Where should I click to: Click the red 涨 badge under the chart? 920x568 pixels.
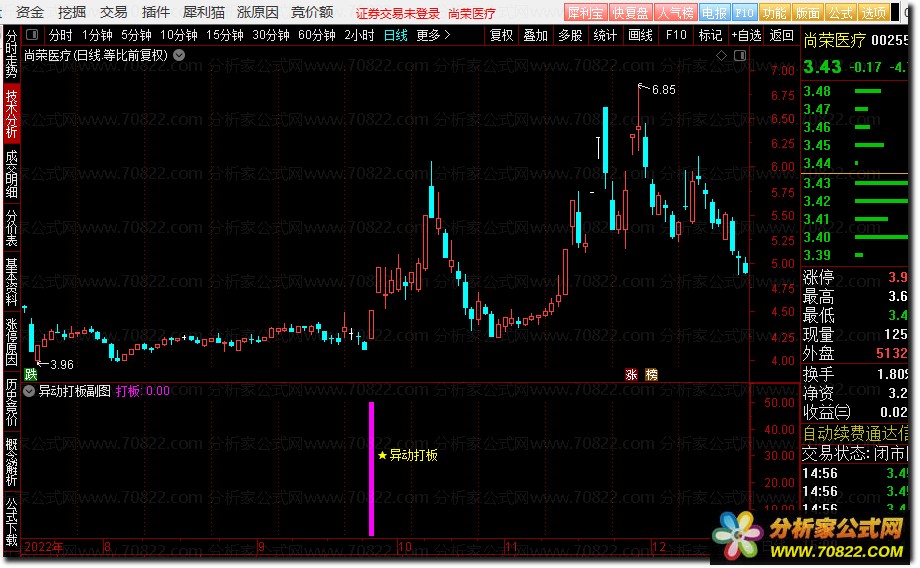(x=631, y=374)
